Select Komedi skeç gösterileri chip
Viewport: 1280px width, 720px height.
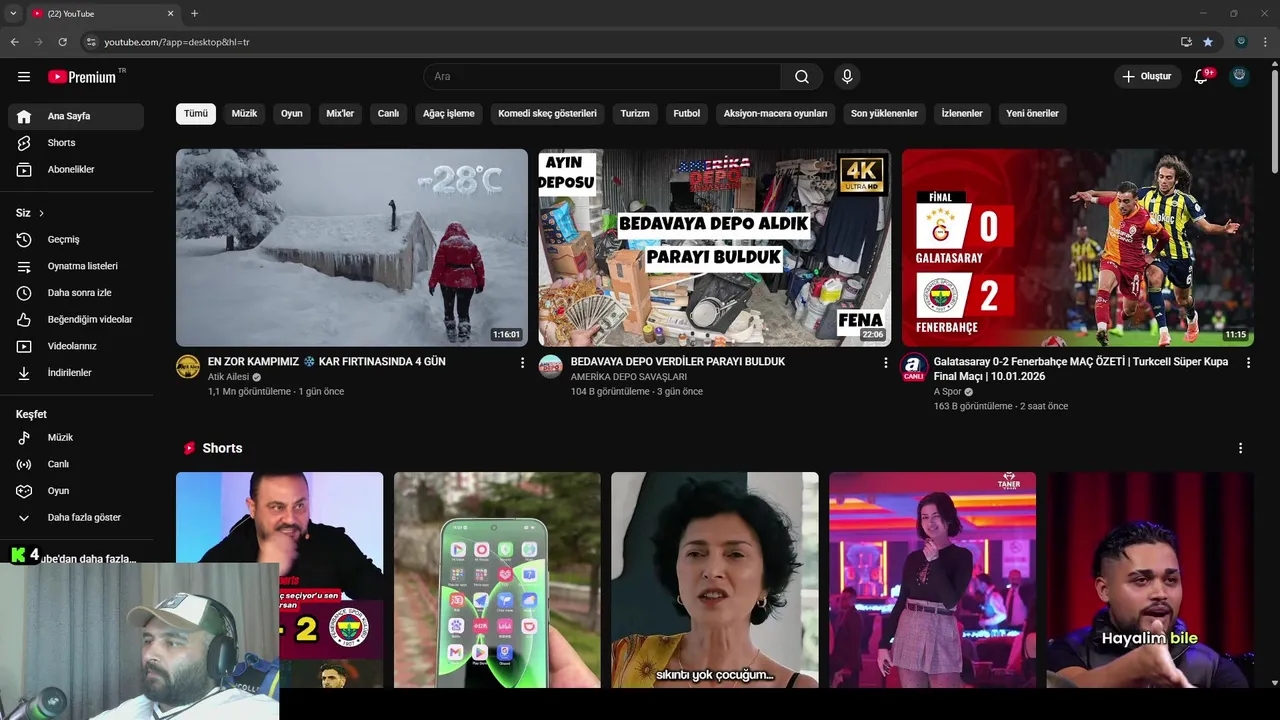(547, 114)
